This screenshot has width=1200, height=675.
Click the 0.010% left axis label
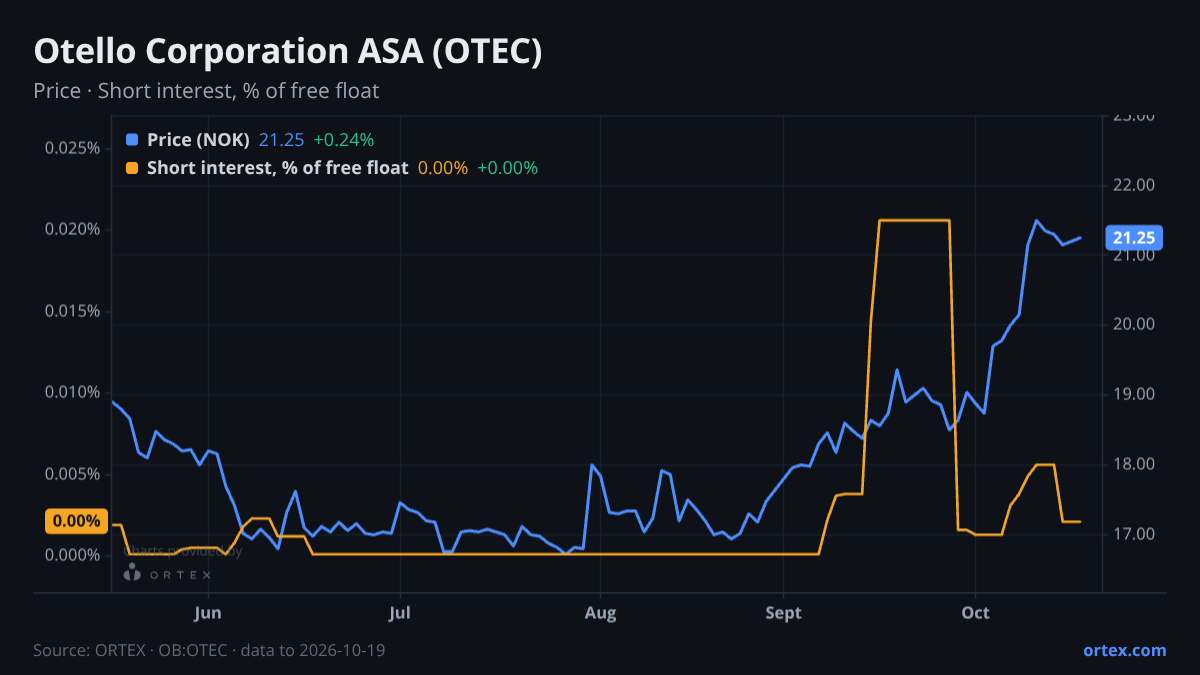click(73, 392)
